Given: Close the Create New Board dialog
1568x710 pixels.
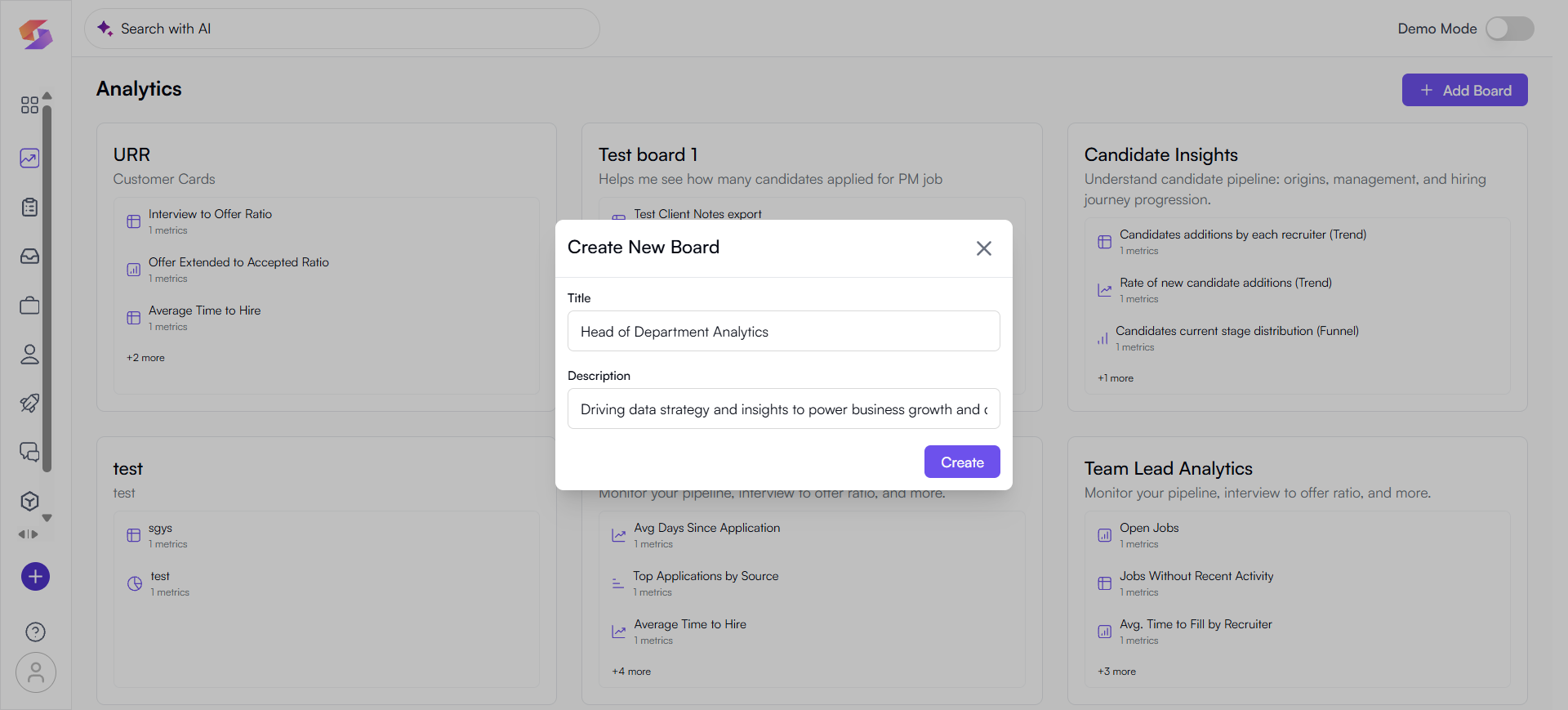Looking at the screenshot, I should tap(983, 248).
